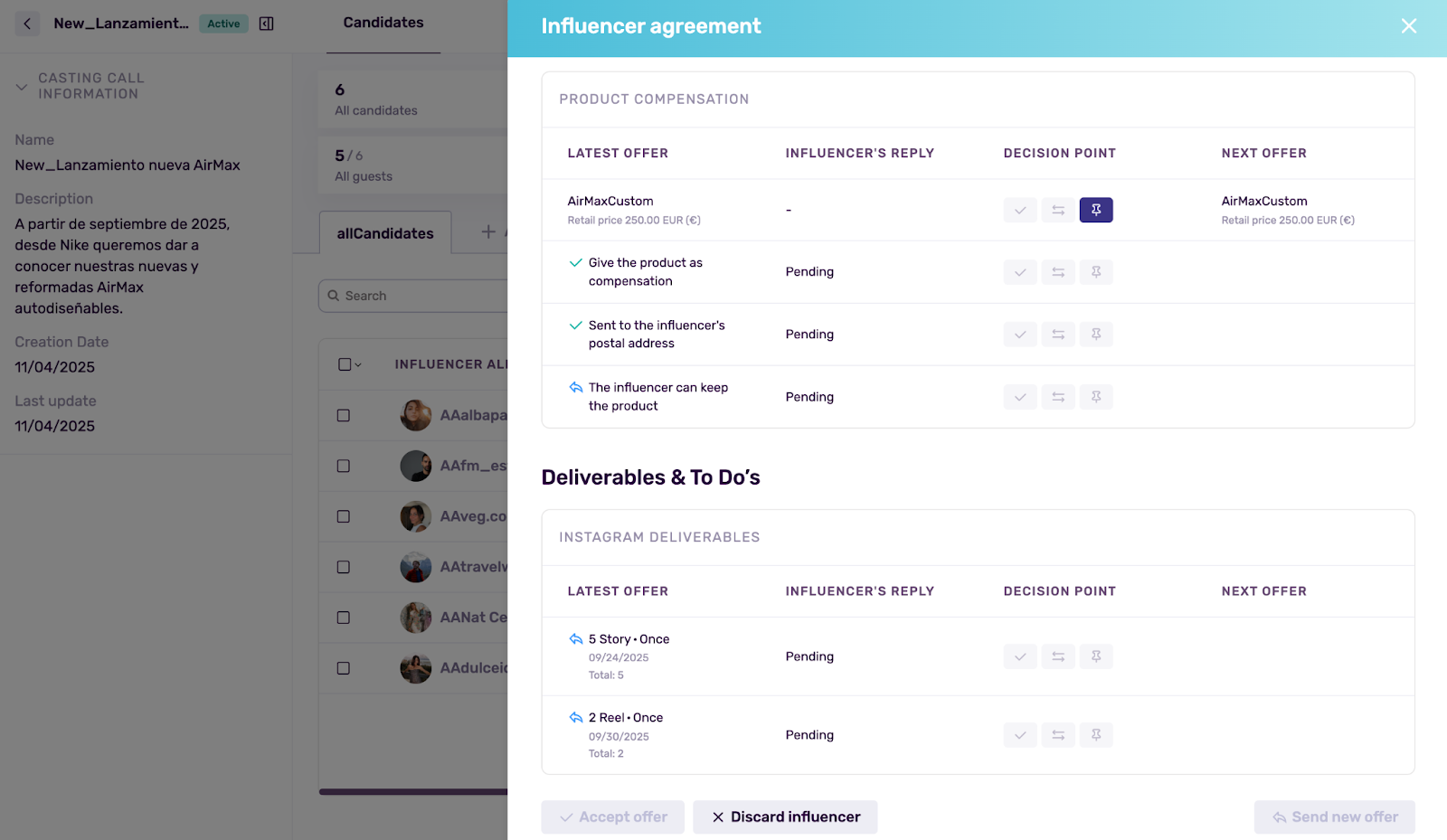
Task: Click the swap arrows icon in the 5 Story row
Action: pyautogui.click(x=1057, y=656)
